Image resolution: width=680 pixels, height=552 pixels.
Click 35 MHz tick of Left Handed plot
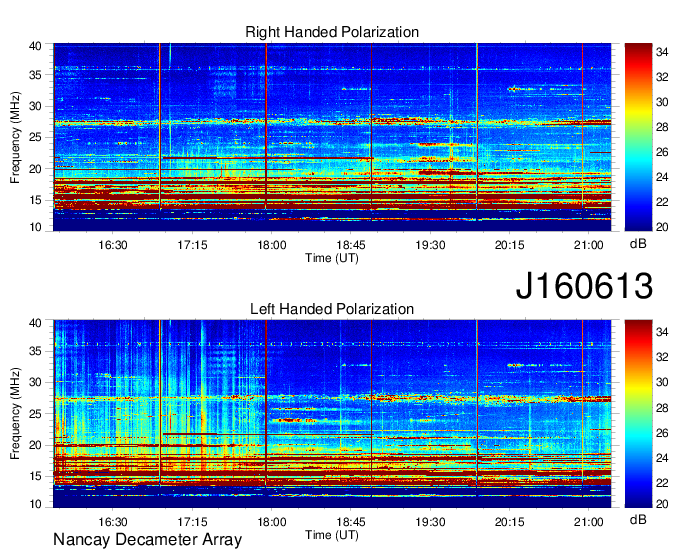35,352
